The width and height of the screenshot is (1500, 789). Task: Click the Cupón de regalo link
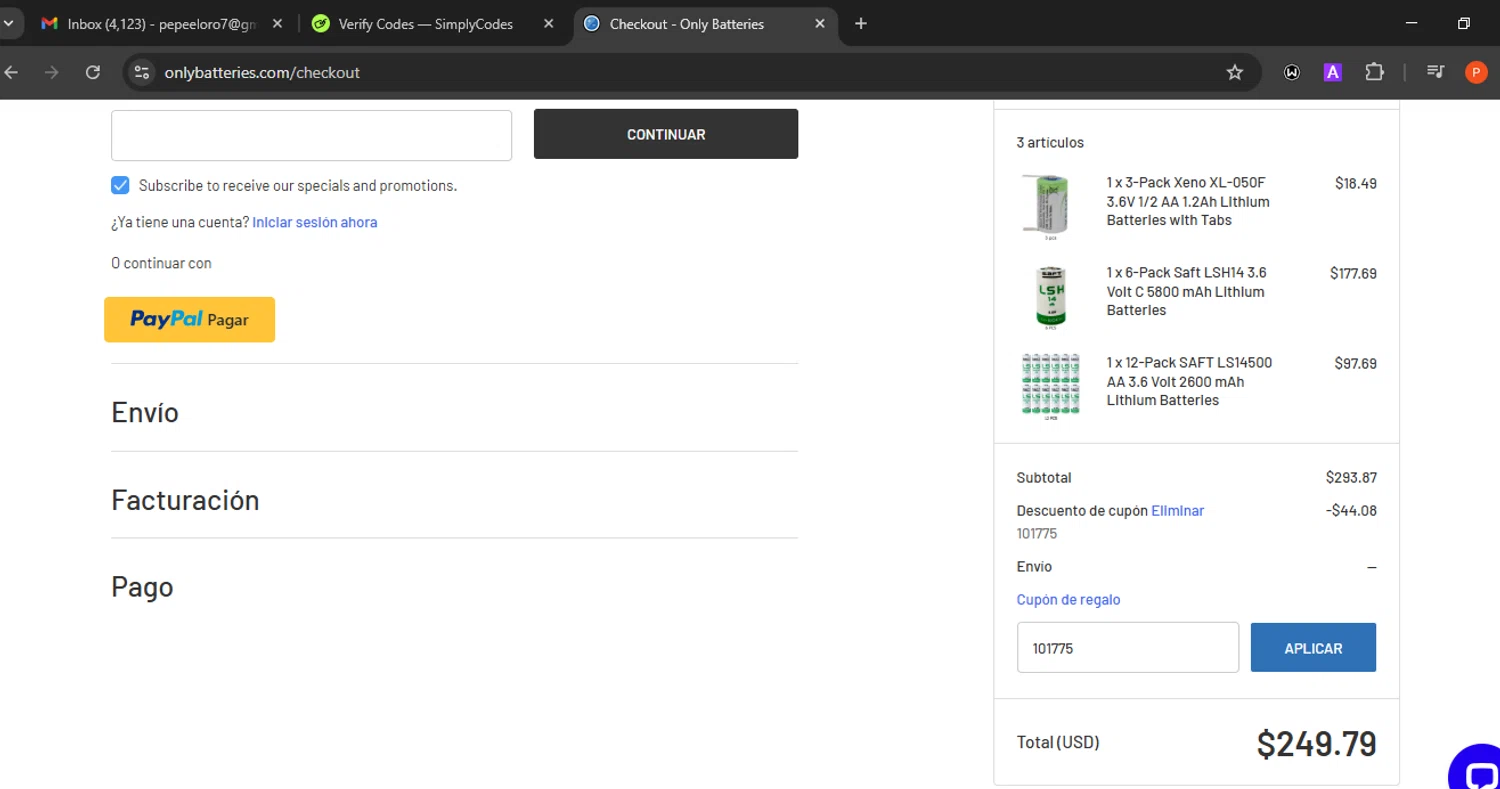coord(1068,600)
